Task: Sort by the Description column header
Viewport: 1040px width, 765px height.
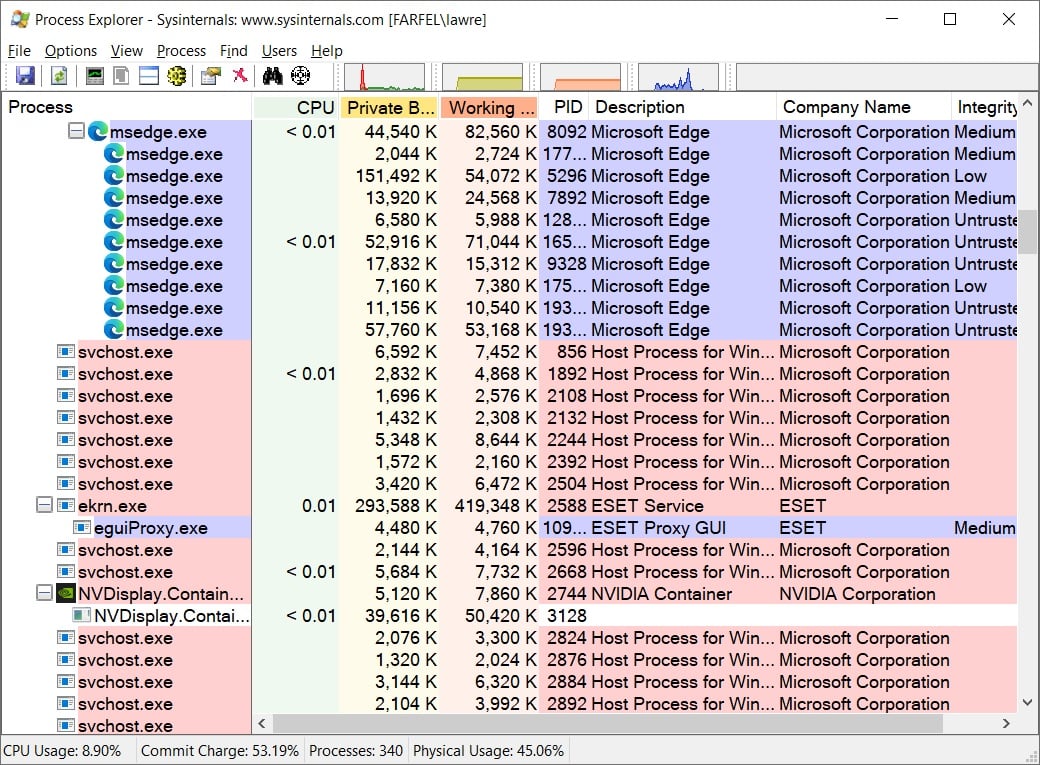Action: tap(682, 107)
